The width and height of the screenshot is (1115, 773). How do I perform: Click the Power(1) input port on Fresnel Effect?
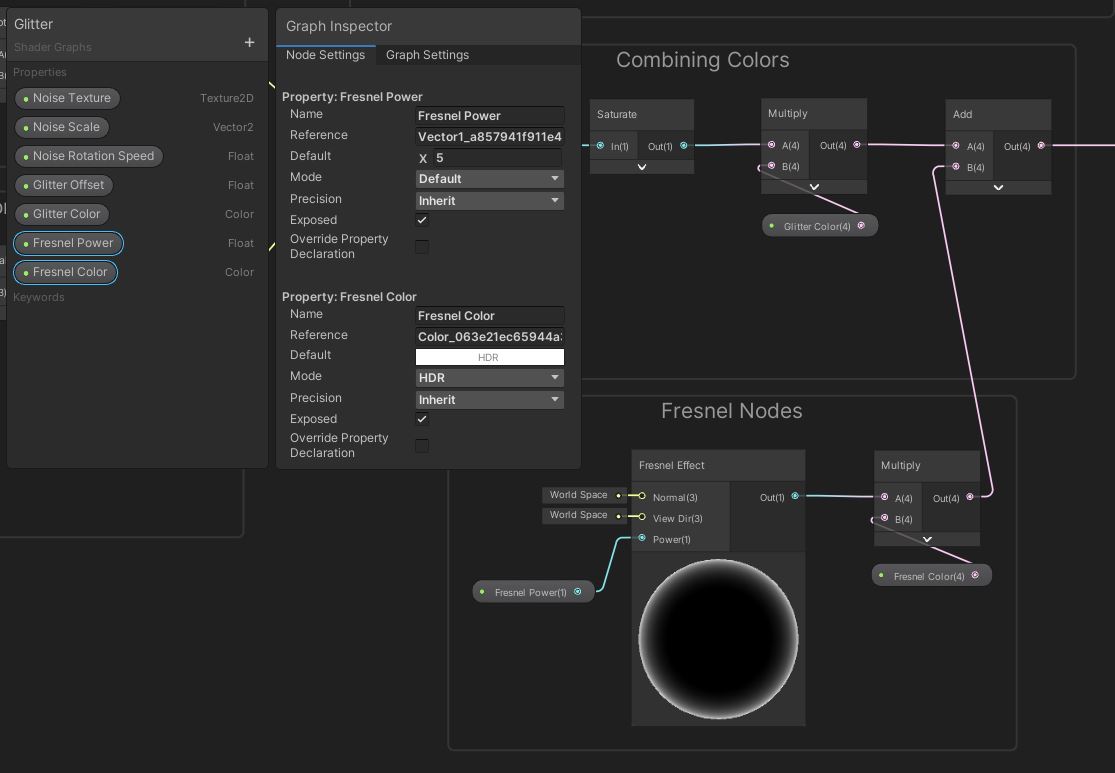pos(642,539)
